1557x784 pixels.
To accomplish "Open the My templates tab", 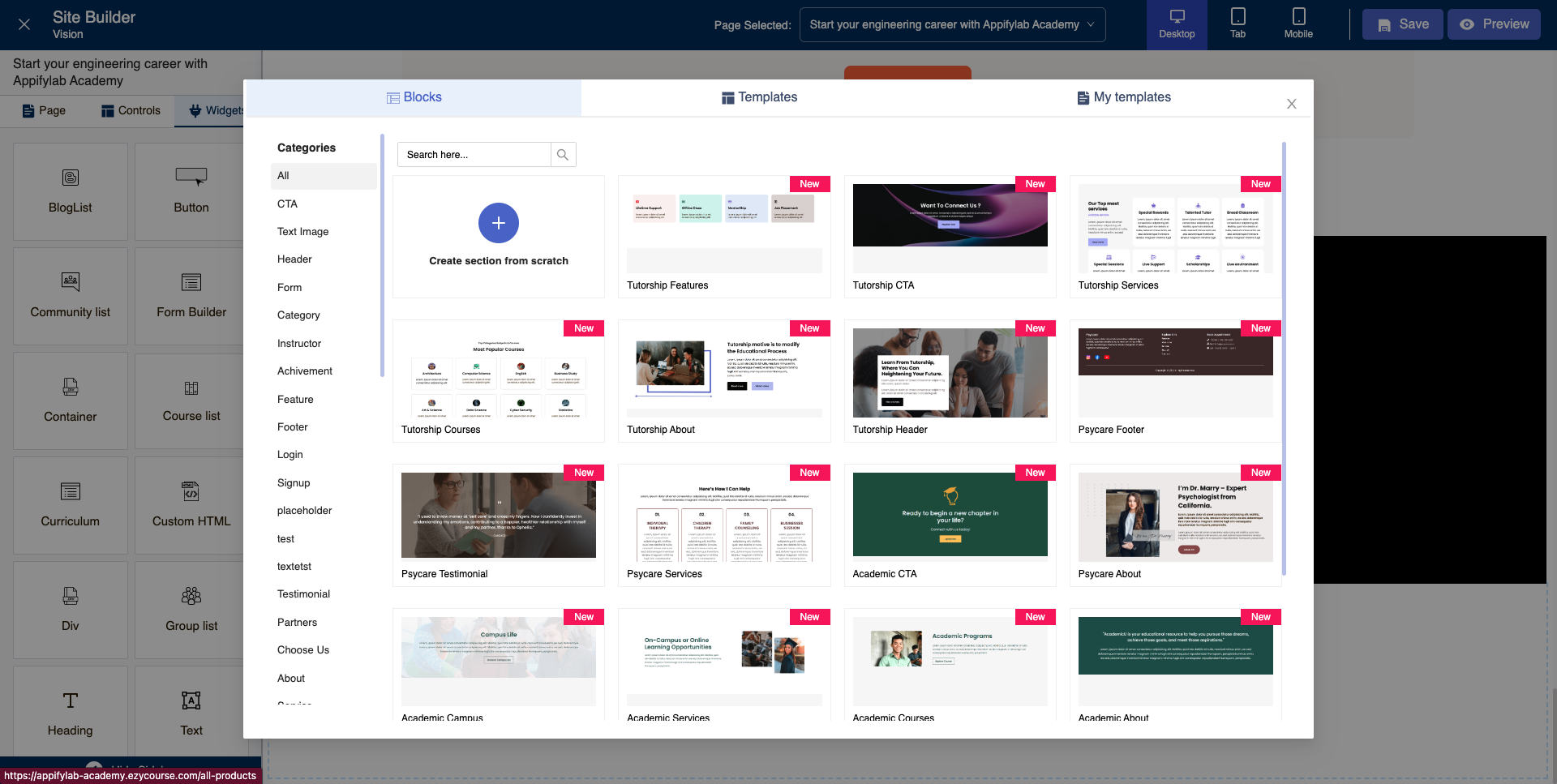I will click(x=1124, y=97).
